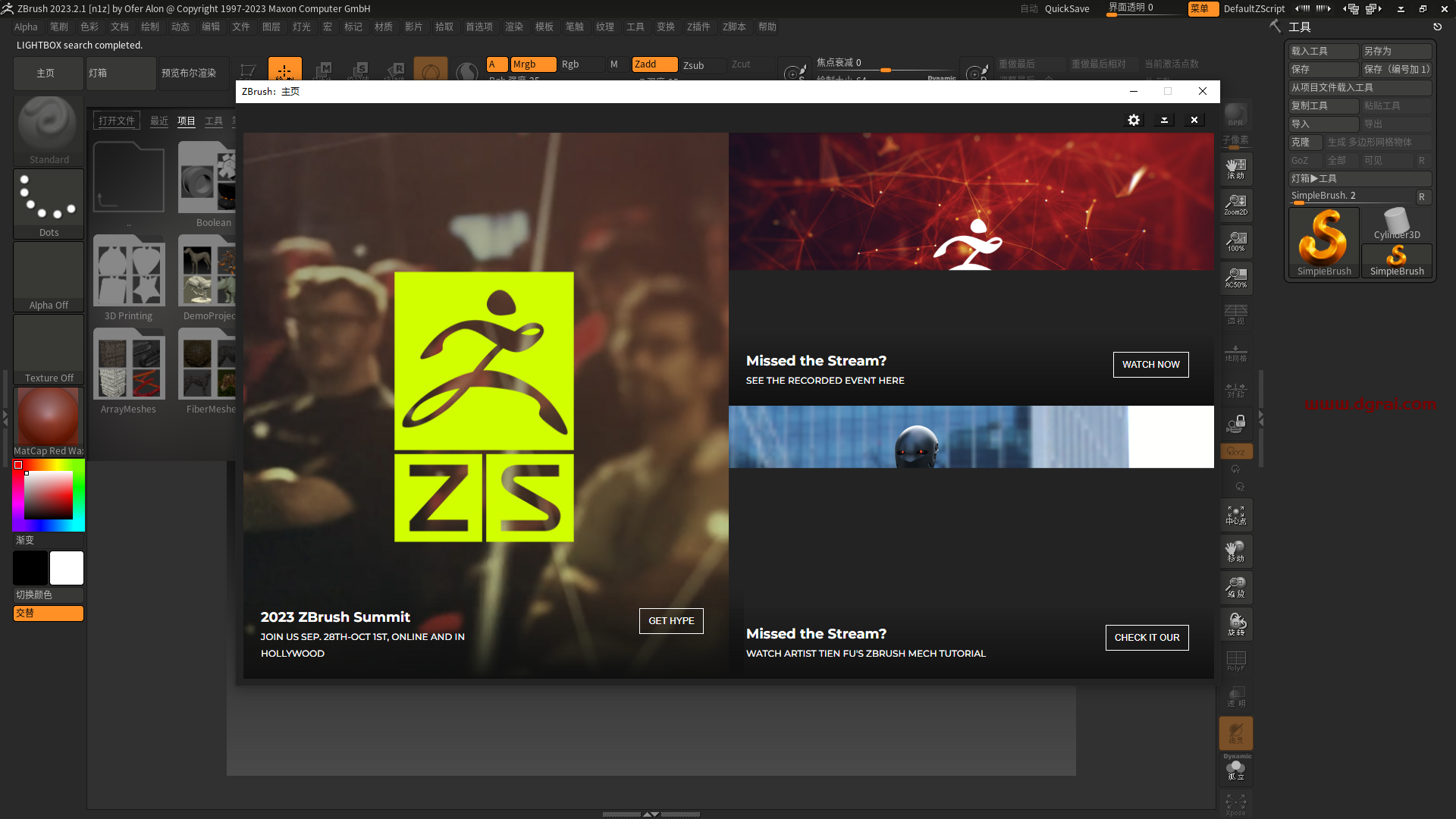Toggle the Ghost (幽灵) orange icon
The image size is (1456, 819).
pyautogui.click(x=1235, y=733)
